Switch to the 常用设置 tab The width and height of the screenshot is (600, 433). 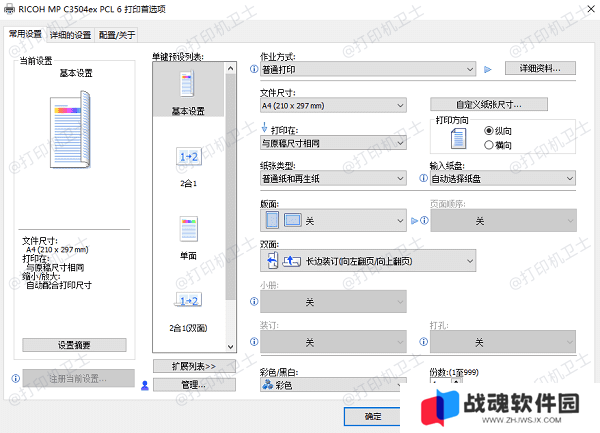pos(25,34)
